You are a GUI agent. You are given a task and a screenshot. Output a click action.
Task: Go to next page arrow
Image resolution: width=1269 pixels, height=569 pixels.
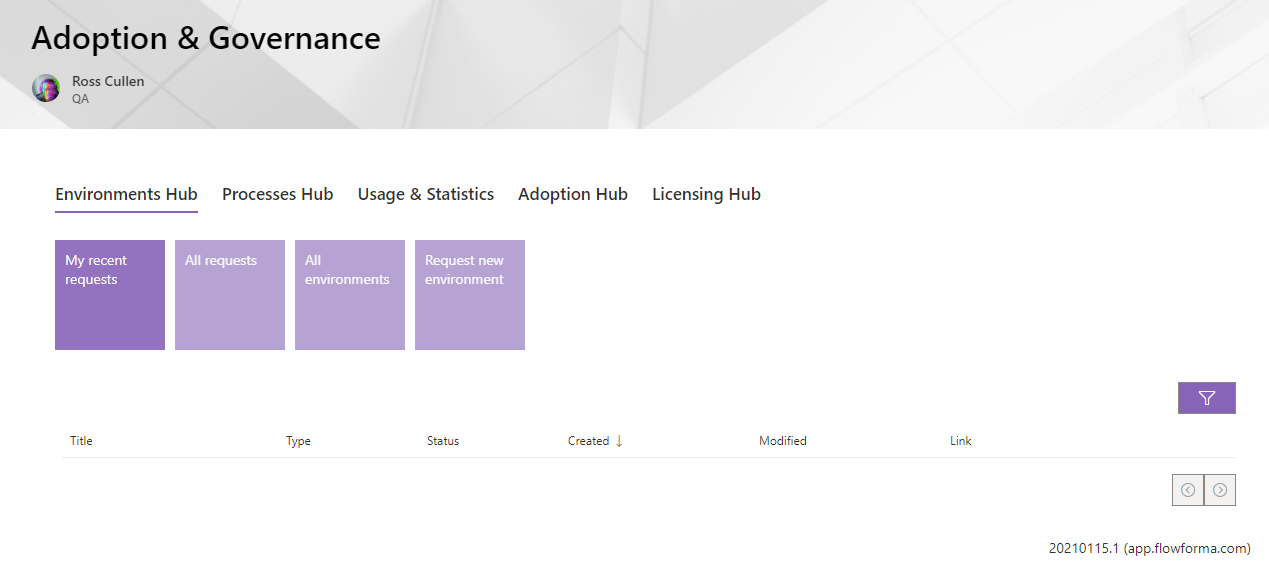[x=1220, y=490]
